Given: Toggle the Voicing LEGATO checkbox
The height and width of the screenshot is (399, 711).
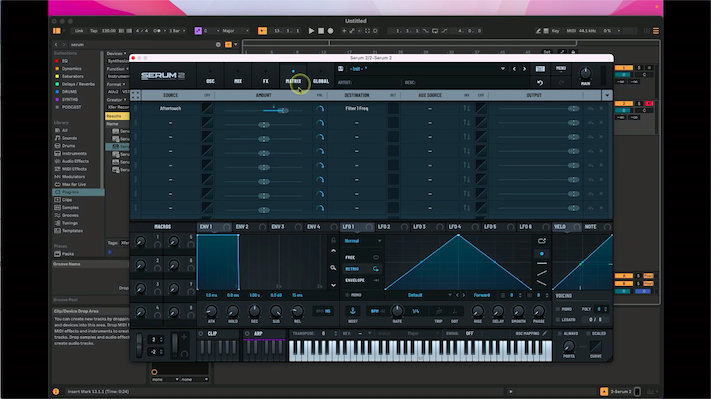Looking at the screenshot, I should (x=558, y=320).
